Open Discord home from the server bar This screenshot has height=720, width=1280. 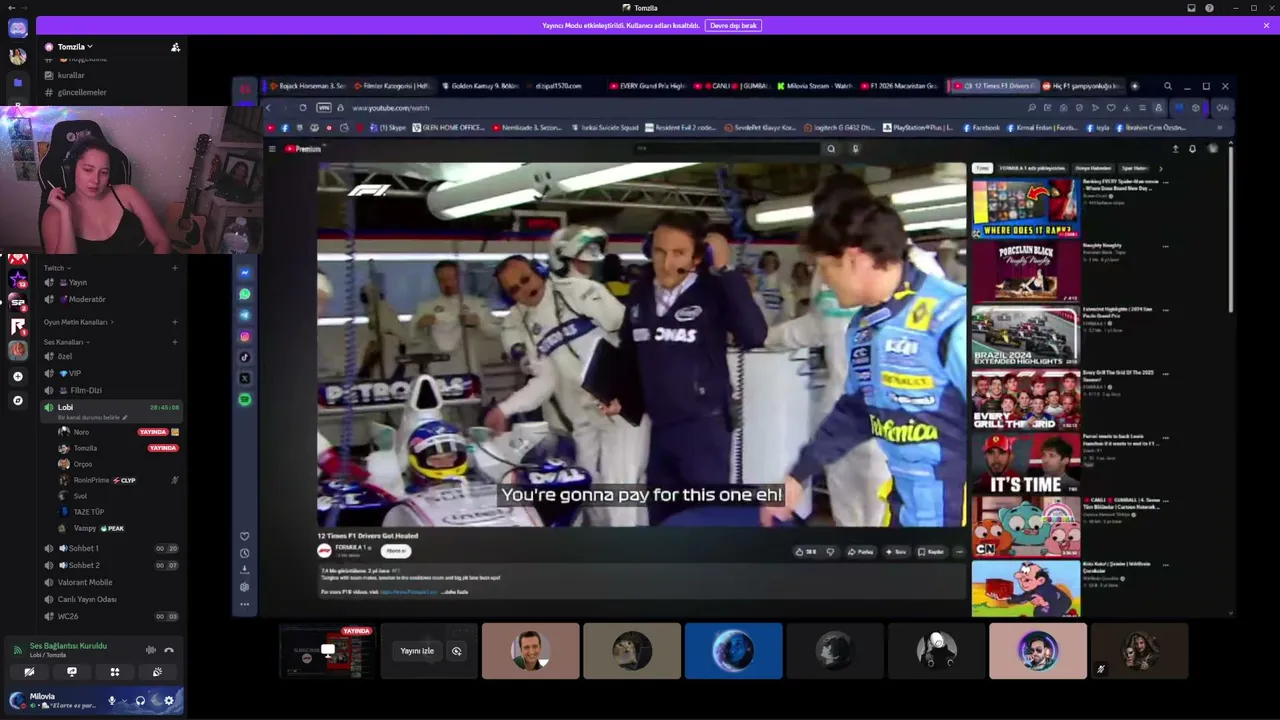point(18,28)
